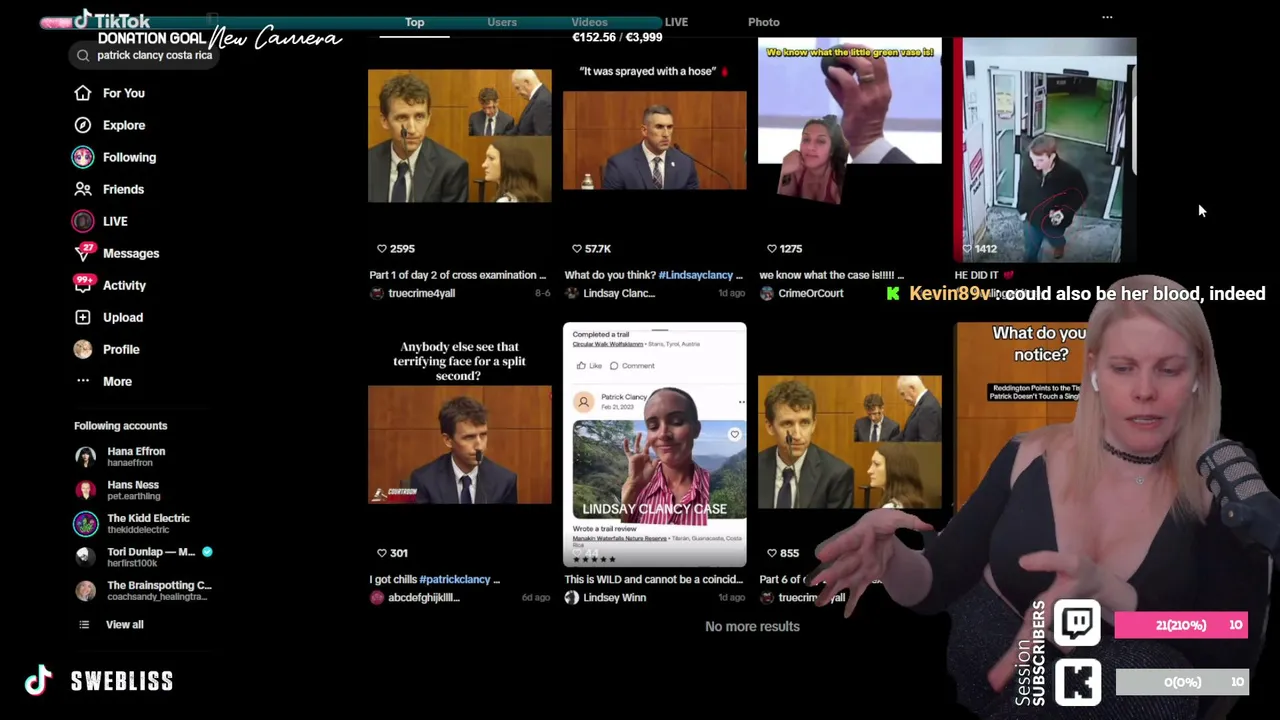Open caption 'This is WILD and cannot be a coincid...'

pos(654,579)
